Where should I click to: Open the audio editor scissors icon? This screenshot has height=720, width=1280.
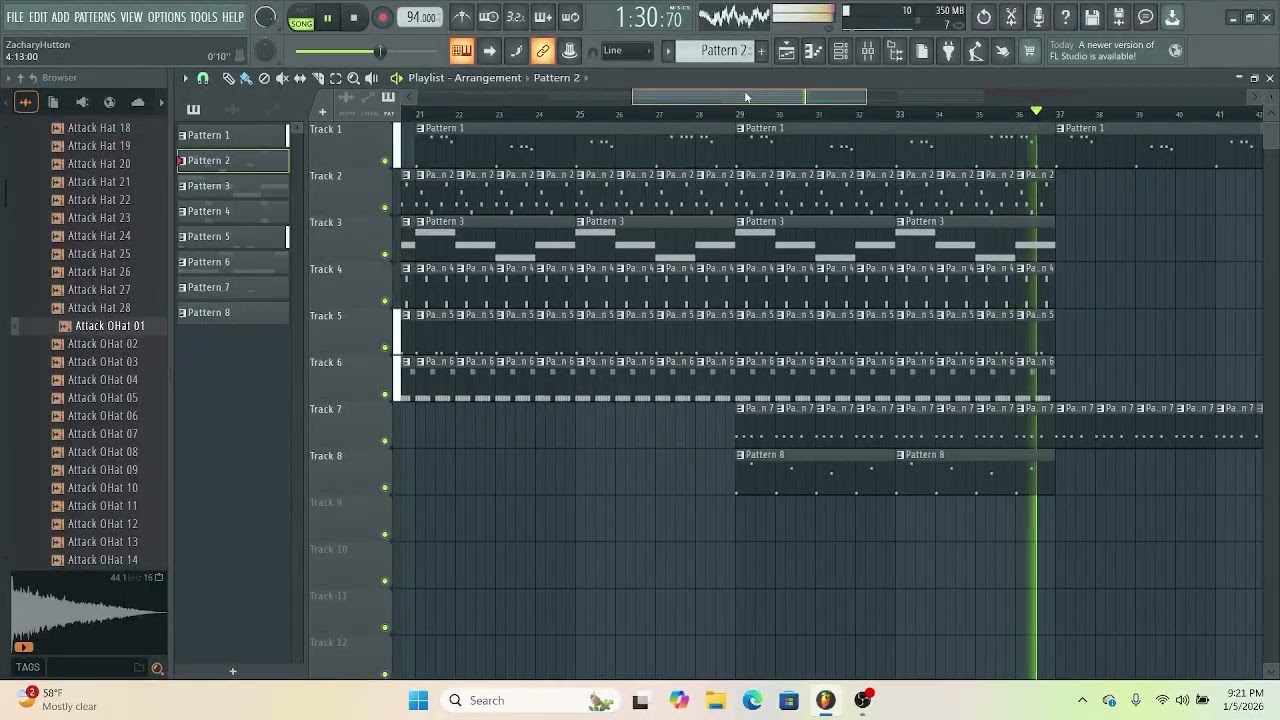click(1011, 17)
